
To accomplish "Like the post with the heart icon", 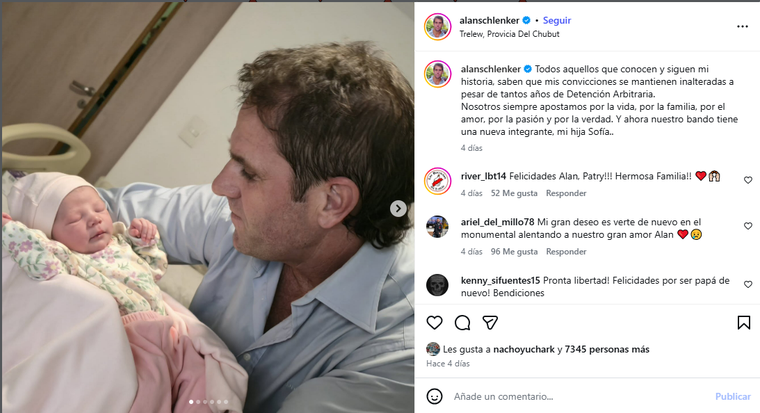I will tap(434, 323).
